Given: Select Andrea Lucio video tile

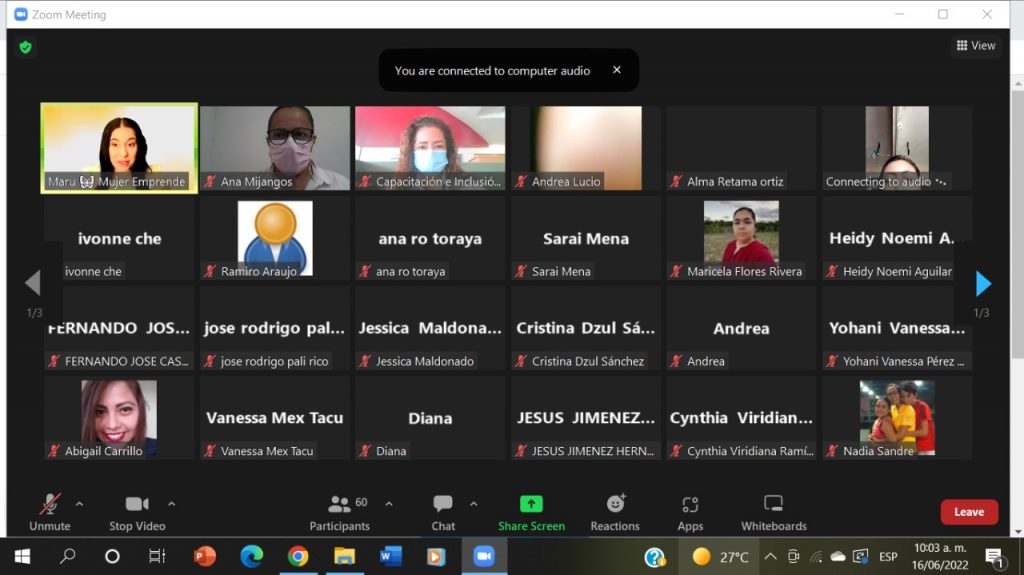Looking at the screenshot, I should pyautogui.click(x=586, y=148).
